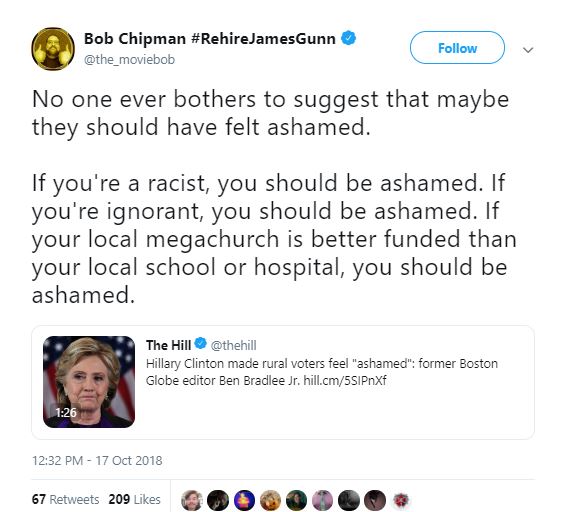Open the hill.cm/5SIPnXf article link
565x512 pixels.
pos(345,380)
